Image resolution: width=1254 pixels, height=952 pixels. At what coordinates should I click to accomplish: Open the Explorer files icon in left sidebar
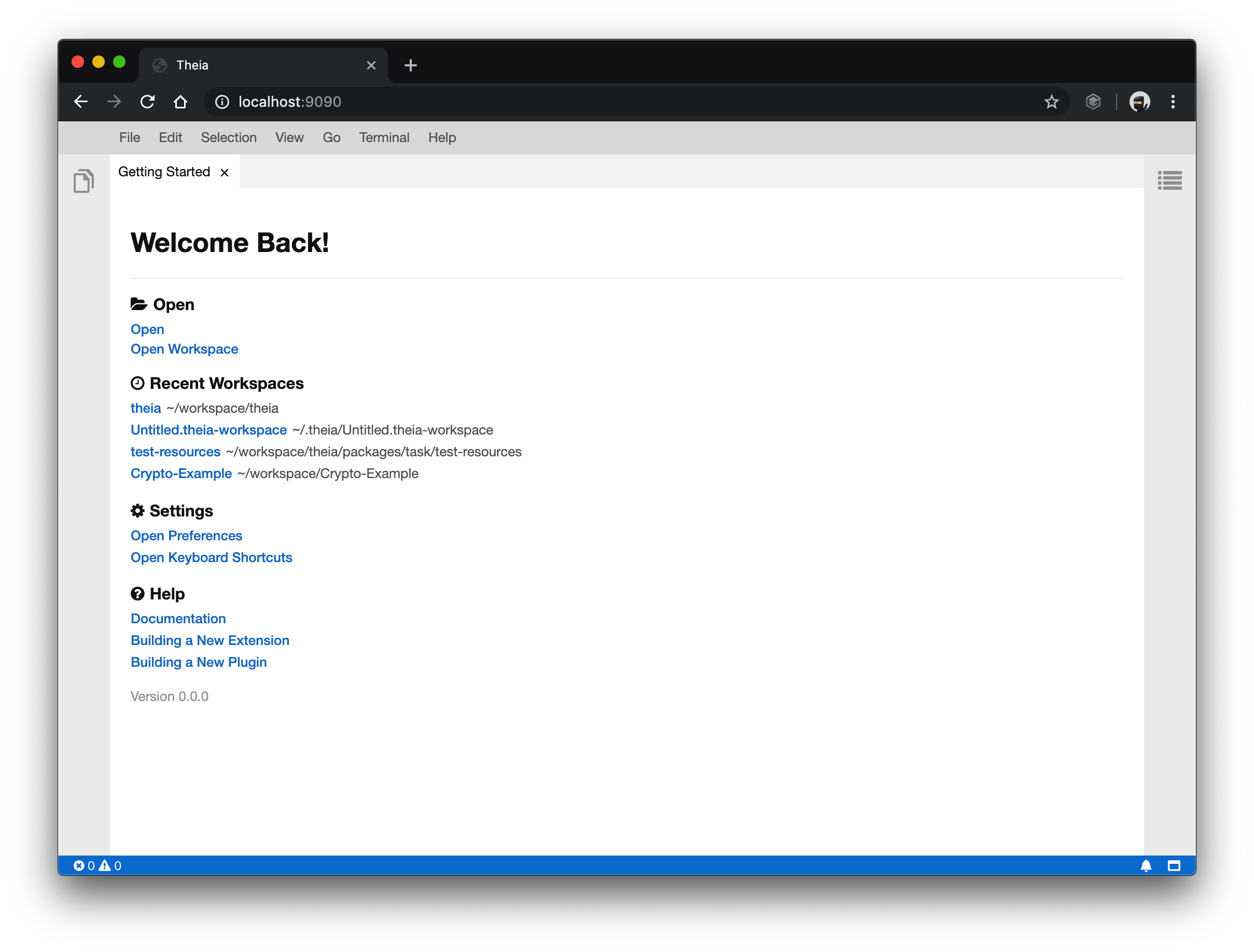tap(83, 181)
